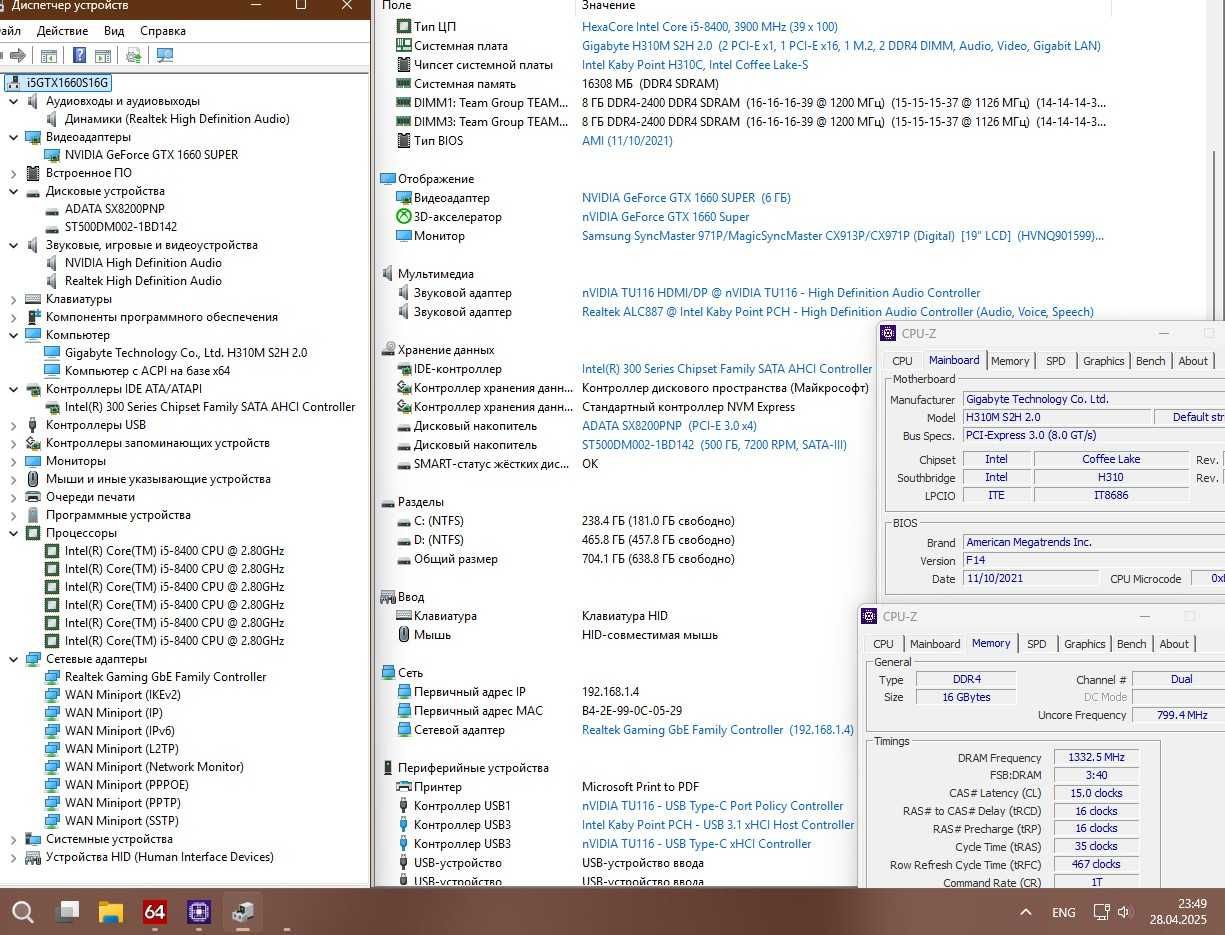Click the Мультимедиа speaker icon in AIDA64

(388, 274)
